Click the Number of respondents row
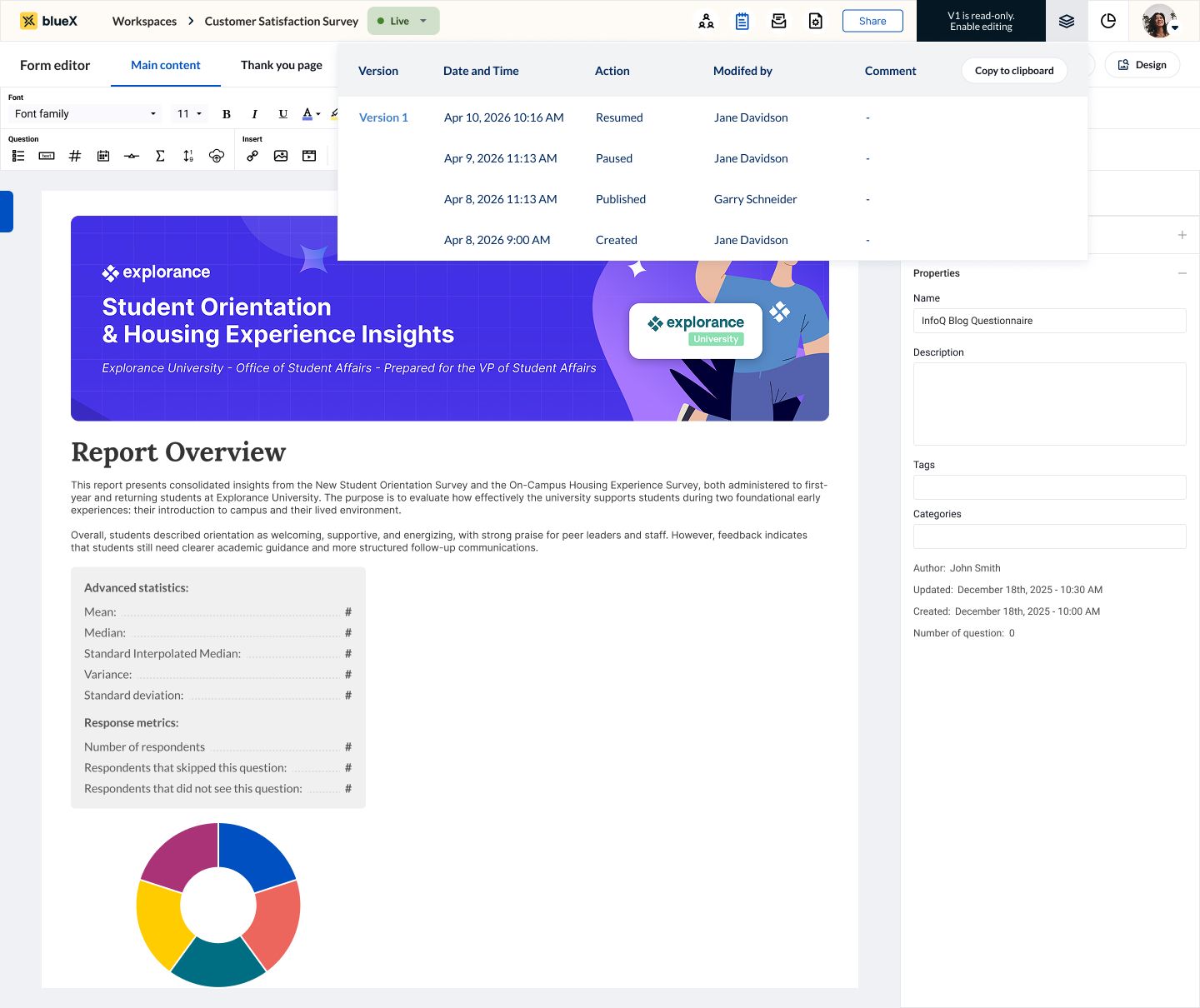1200x1008 pixels. click(x=217, y=747)
